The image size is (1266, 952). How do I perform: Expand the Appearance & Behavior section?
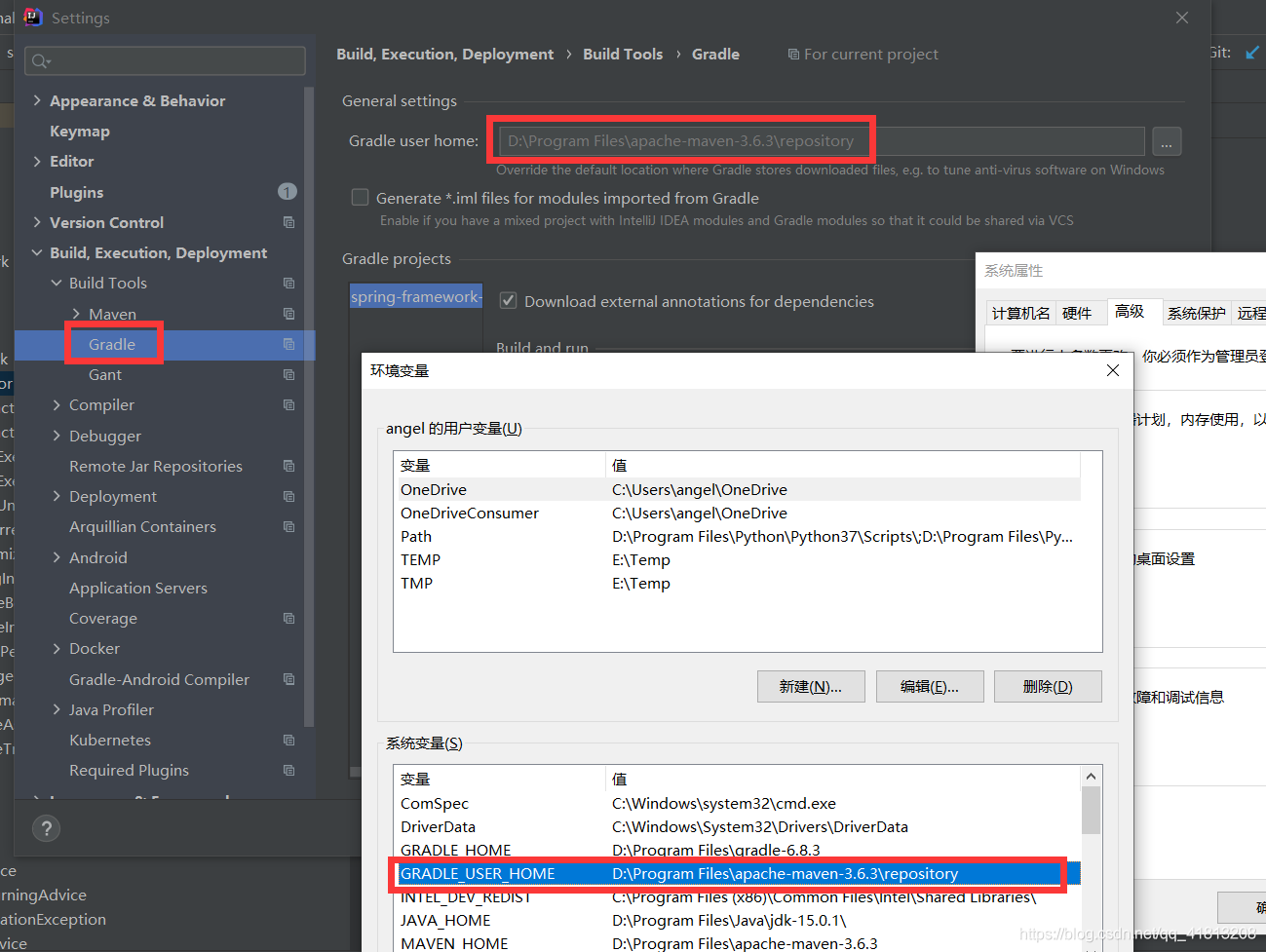click(37, 100)
